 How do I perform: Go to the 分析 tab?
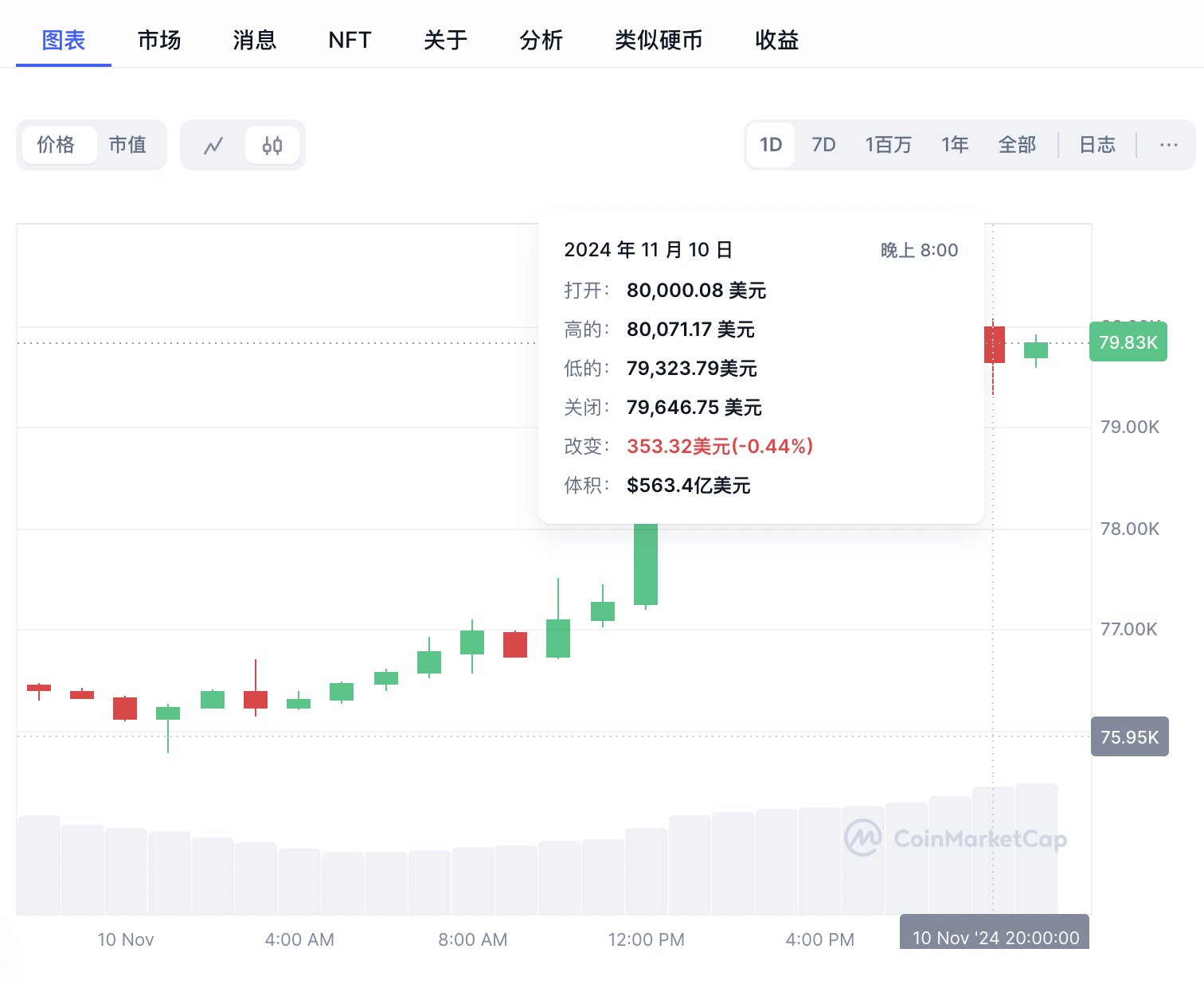pyautogui.click(x=541, y=40)
